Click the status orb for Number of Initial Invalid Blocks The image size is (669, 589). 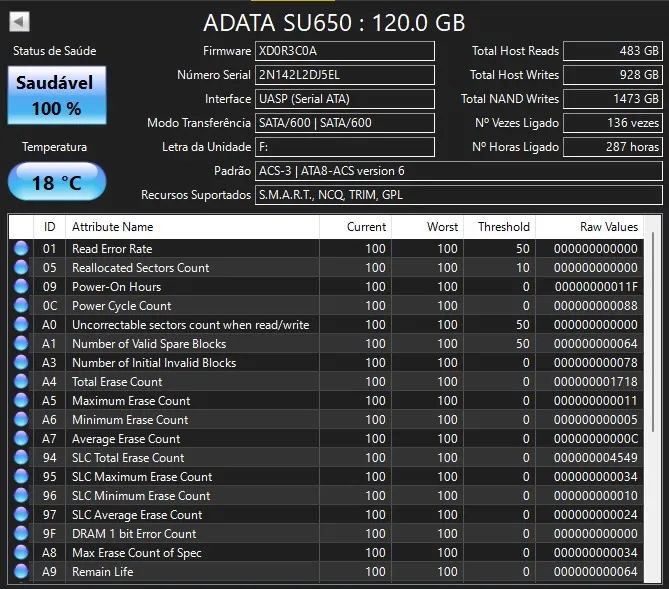pos(21,362)
